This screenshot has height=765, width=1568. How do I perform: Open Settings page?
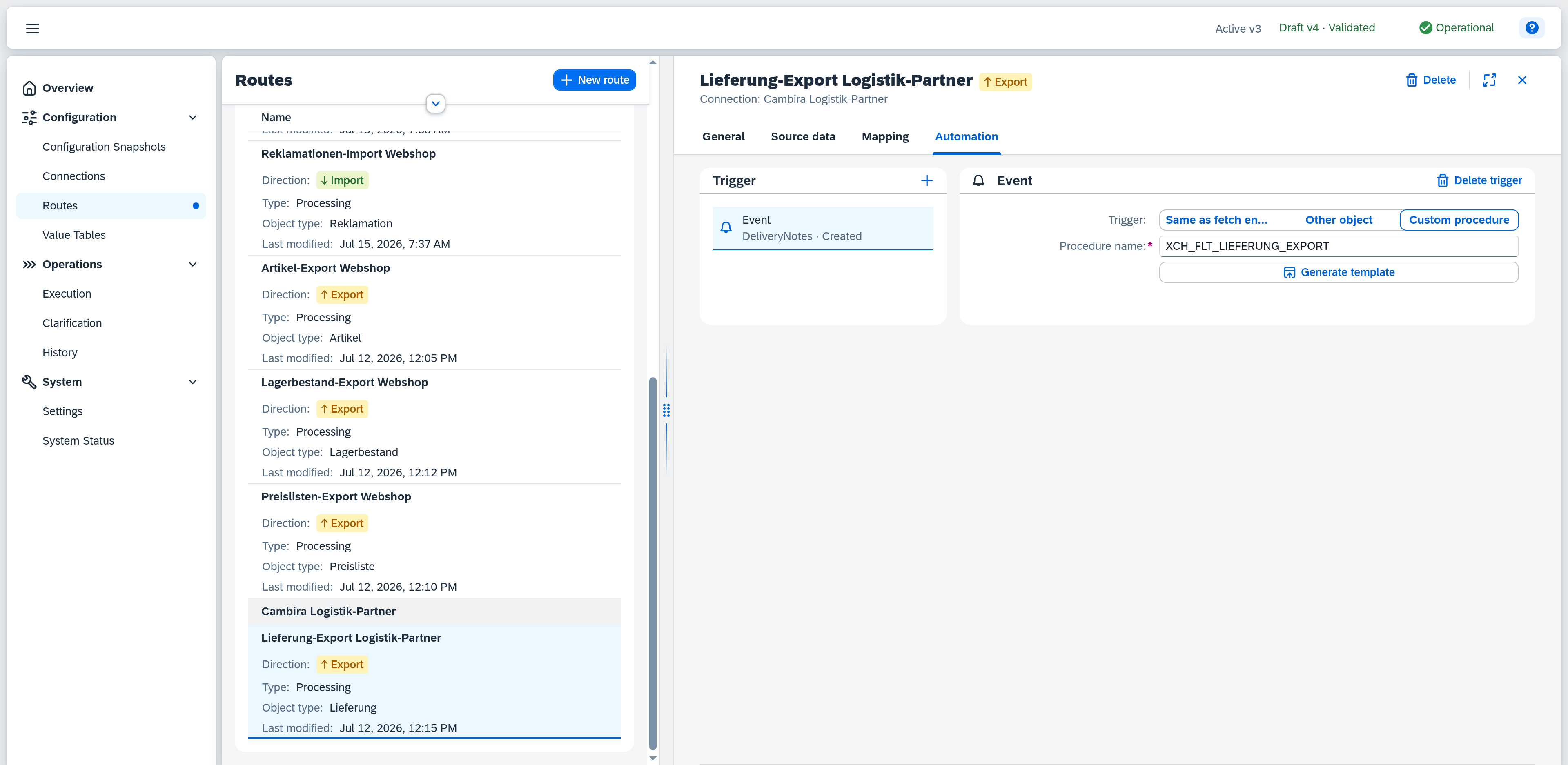point(111,411)
